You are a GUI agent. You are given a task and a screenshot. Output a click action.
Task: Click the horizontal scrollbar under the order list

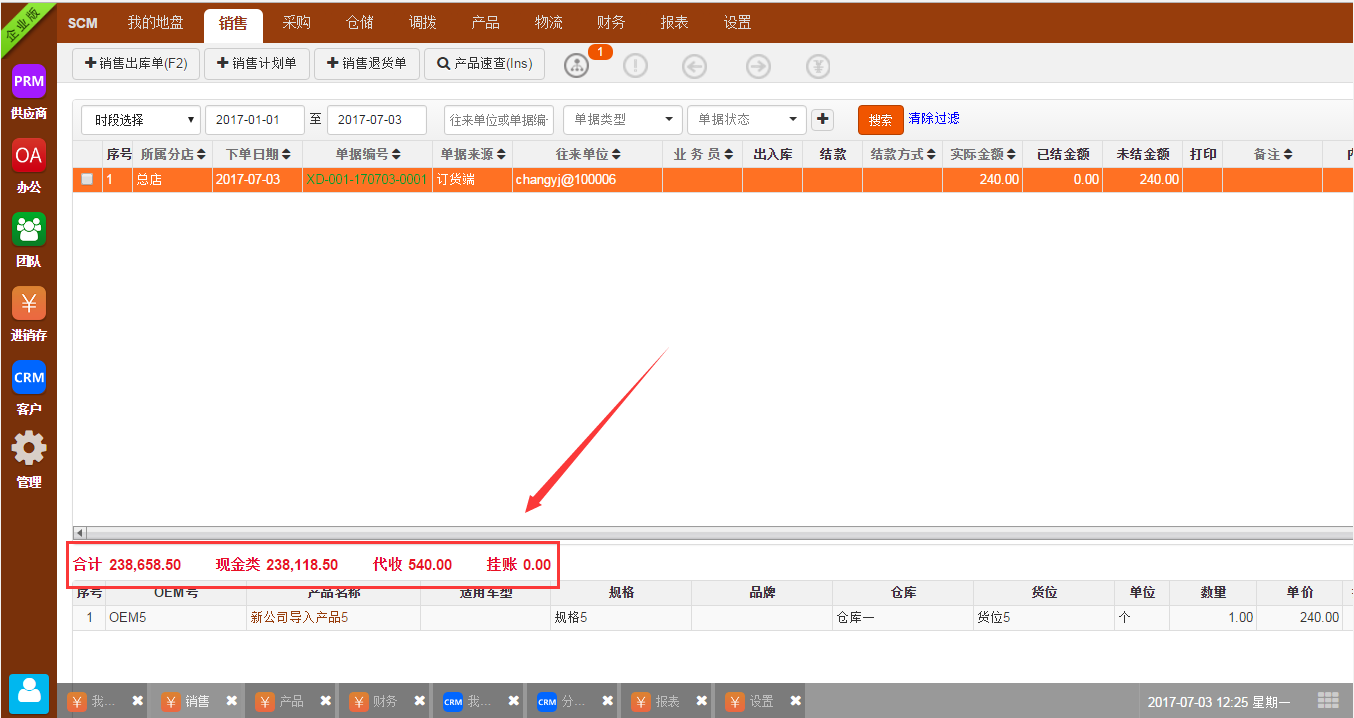pyautogui.click(x=700, y=533)
